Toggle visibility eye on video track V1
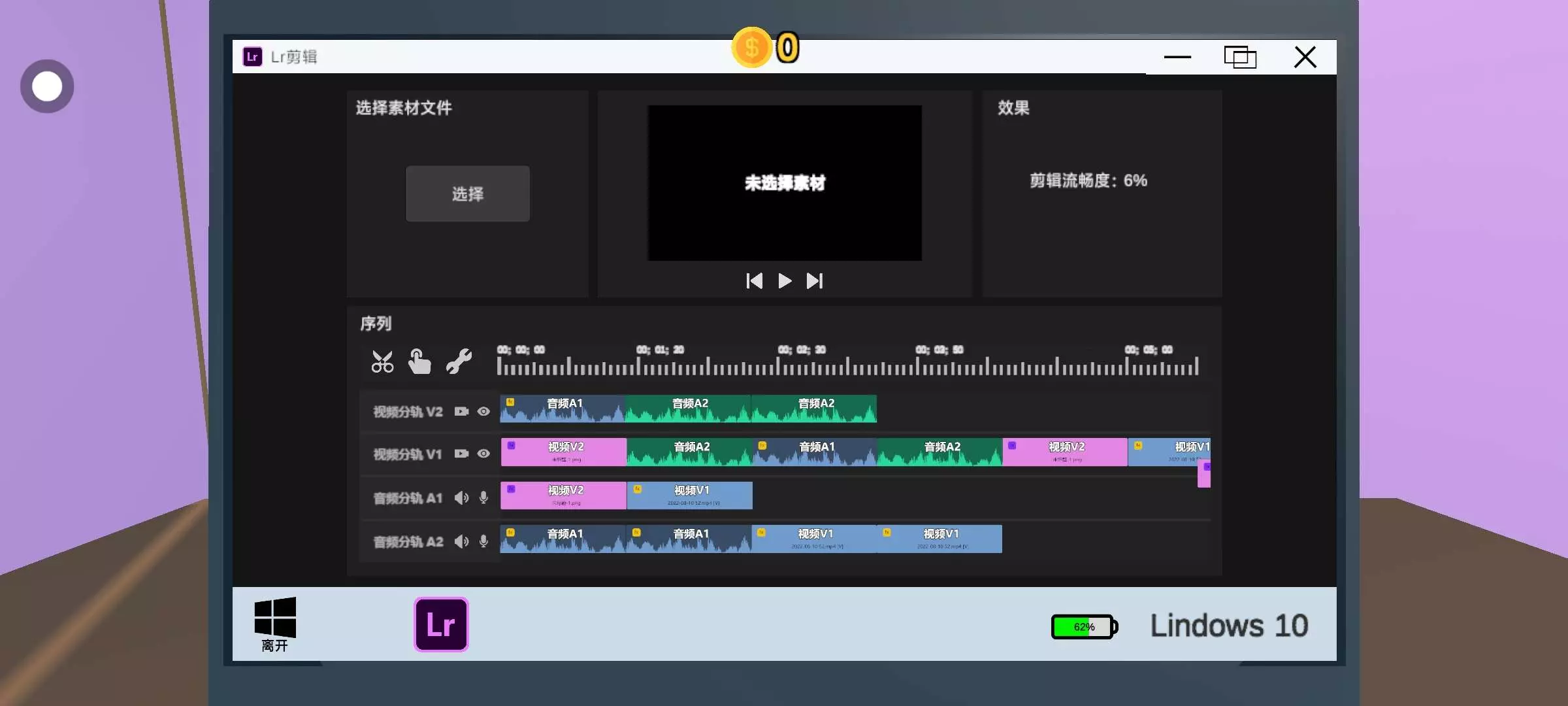 pyautogui.click(x=483, y=454)
